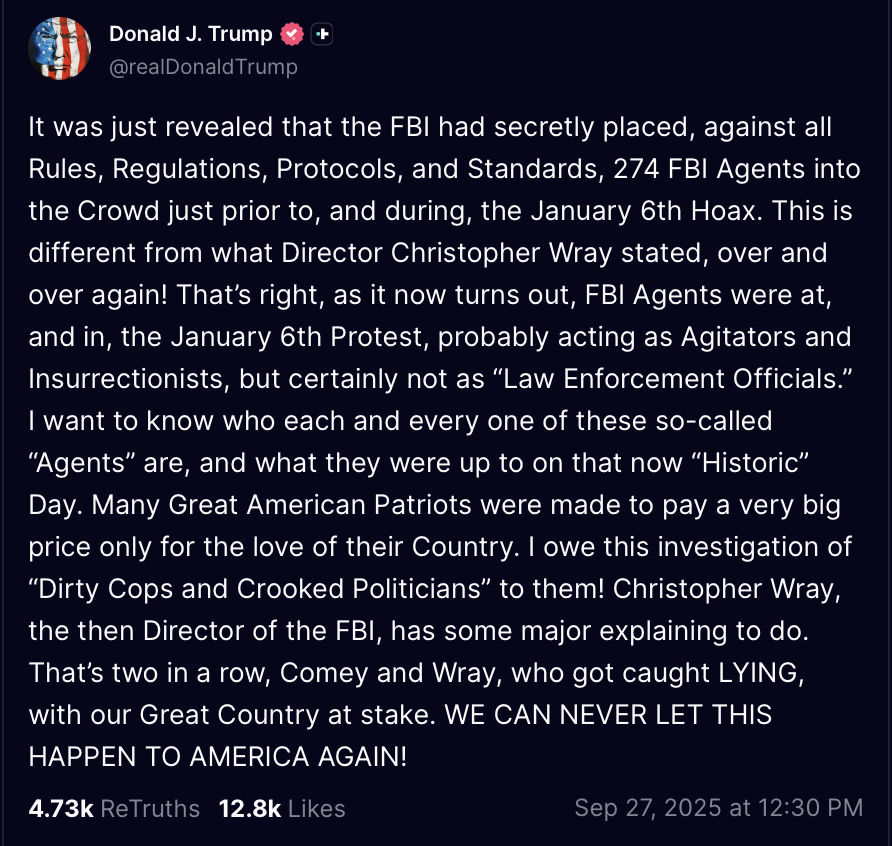Viewport: 892px width, 846px height.
Task: View the 12.8k Likes list
Action: click(281, 808)
